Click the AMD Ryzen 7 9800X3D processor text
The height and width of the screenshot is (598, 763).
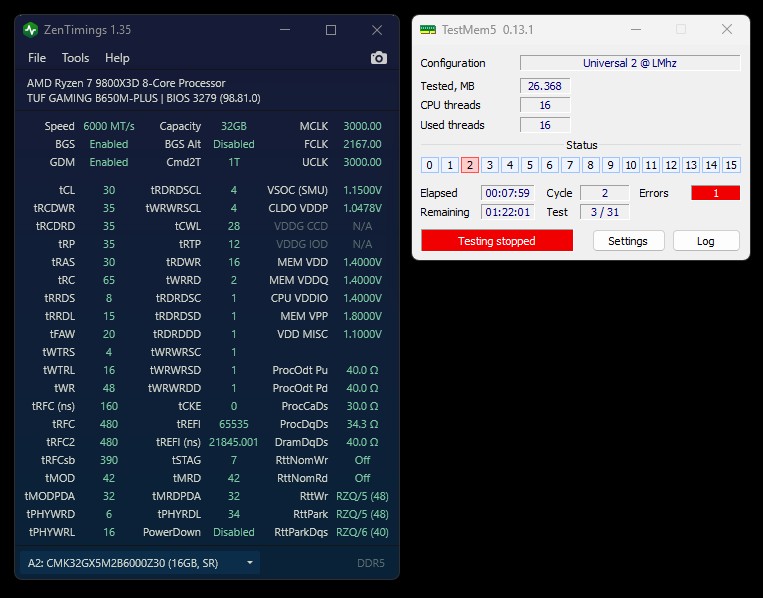tap(126, 83)
